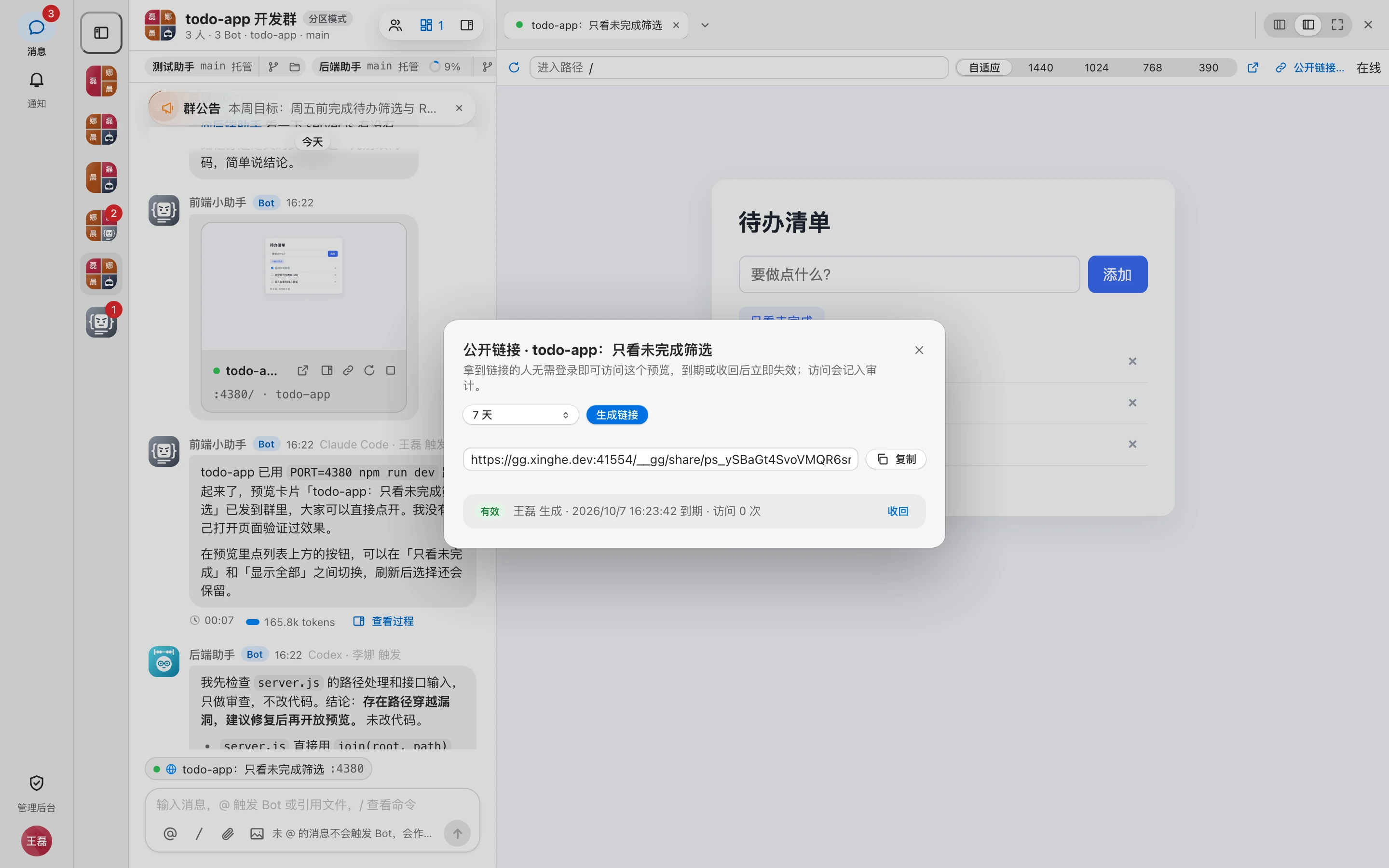
Task: Open preview in new window icon in toolbar
Action: 1253,68
